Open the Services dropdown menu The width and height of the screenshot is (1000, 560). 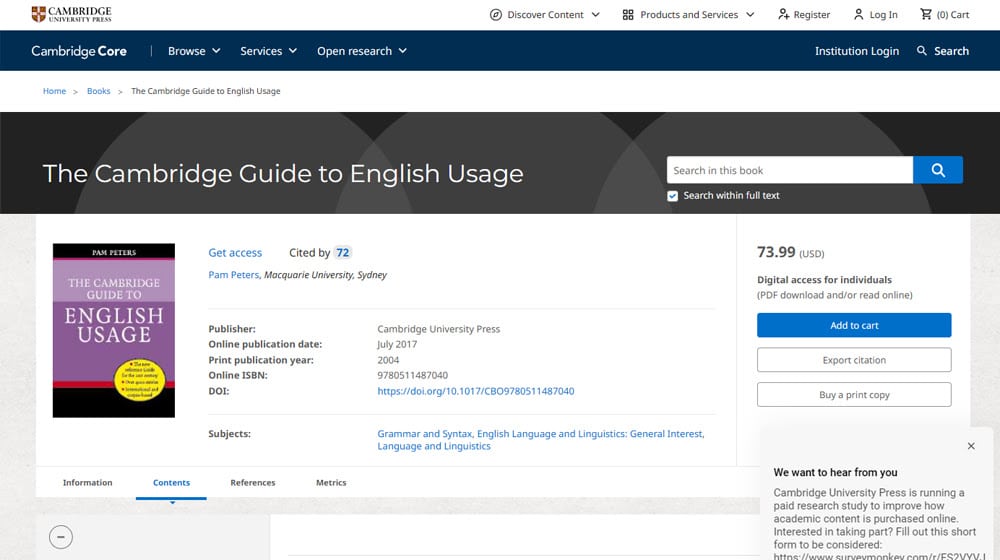[268, 51]
